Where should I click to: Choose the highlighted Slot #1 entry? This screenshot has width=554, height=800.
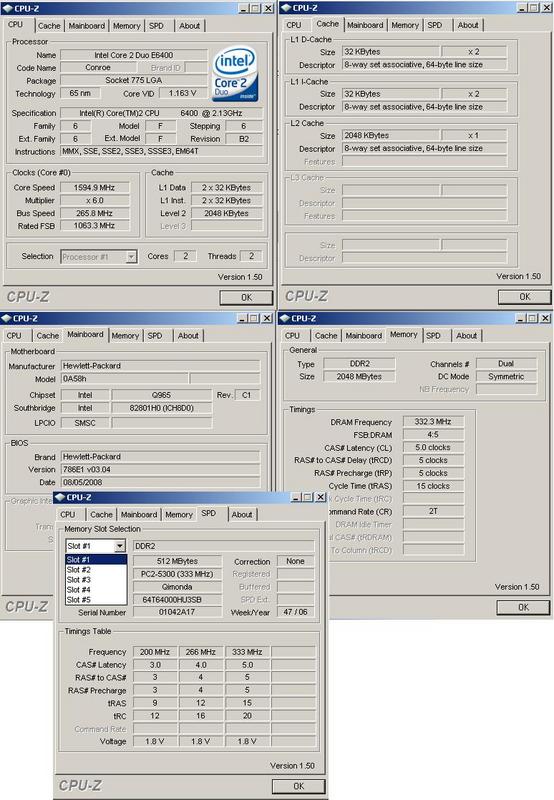(96, 560)
